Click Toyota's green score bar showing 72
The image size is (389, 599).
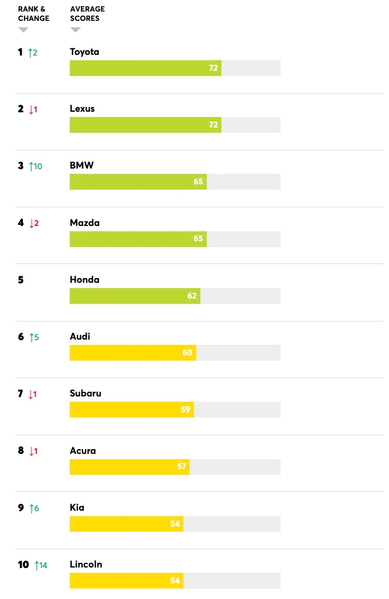coord(146,68)
